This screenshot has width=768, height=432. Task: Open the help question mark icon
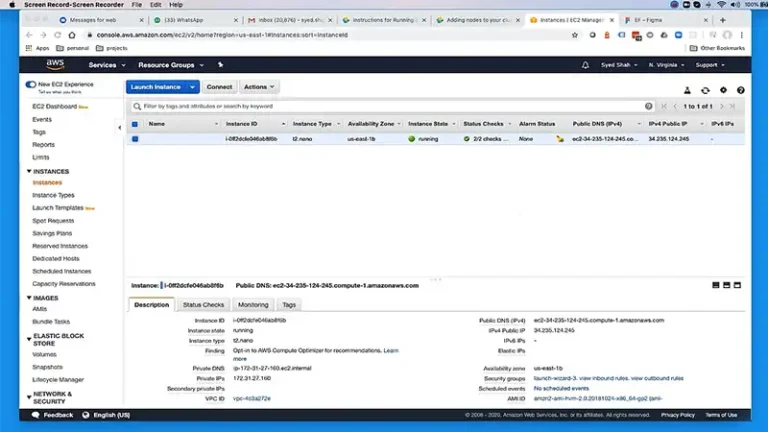tap(741, 90)
